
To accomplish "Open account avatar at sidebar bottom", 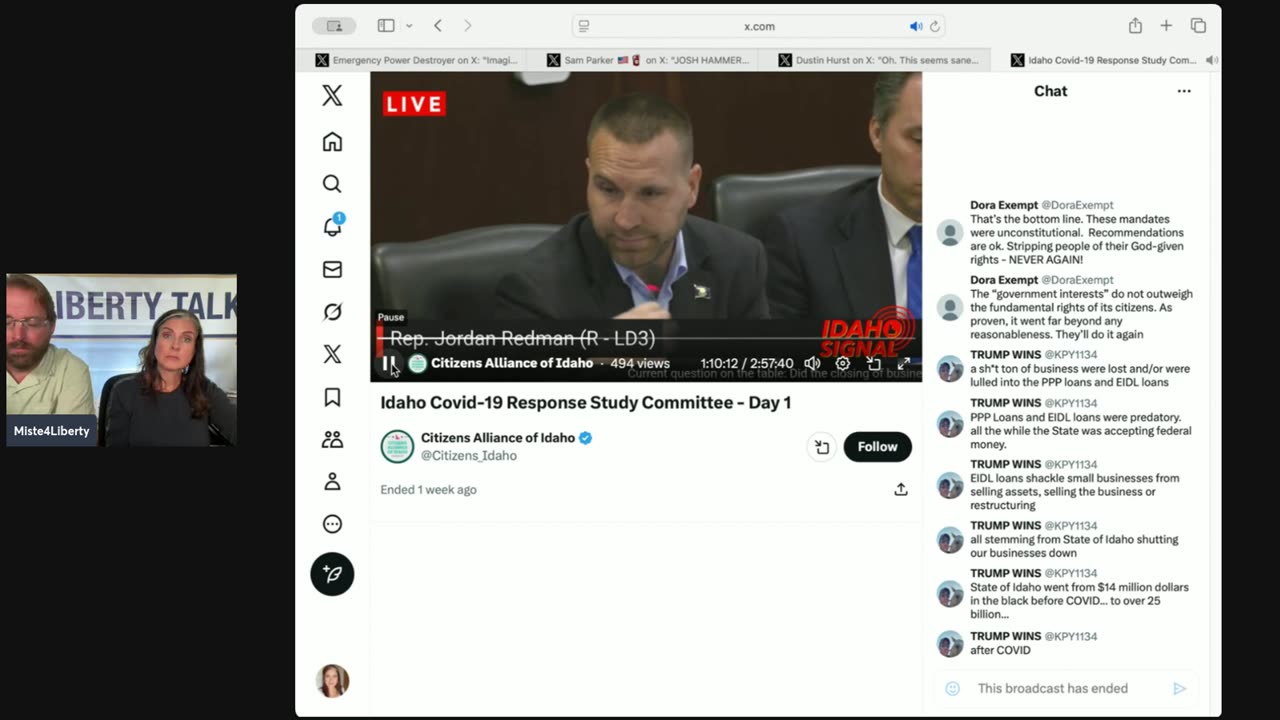I will [332, 681].
